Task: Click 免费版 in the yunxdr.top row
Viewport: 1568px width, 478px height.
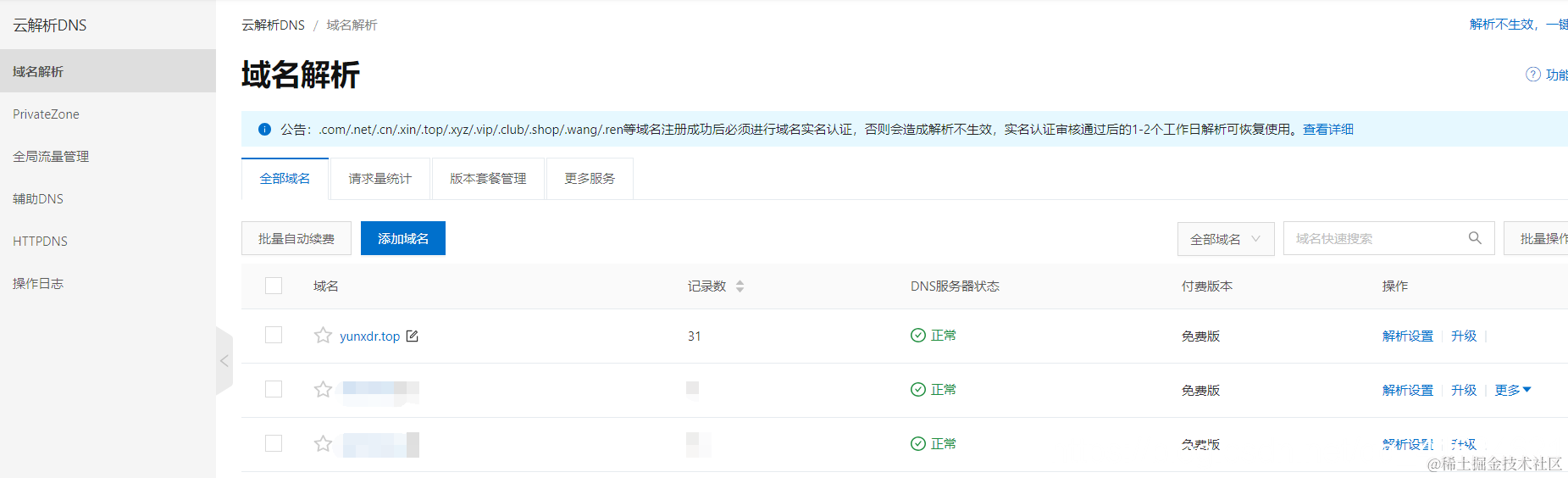Action: coord(1200,336)
